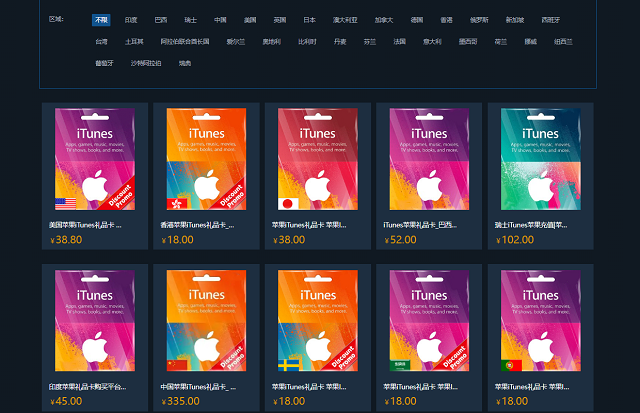Select 日本 region filter

click(x=310, y=20)
